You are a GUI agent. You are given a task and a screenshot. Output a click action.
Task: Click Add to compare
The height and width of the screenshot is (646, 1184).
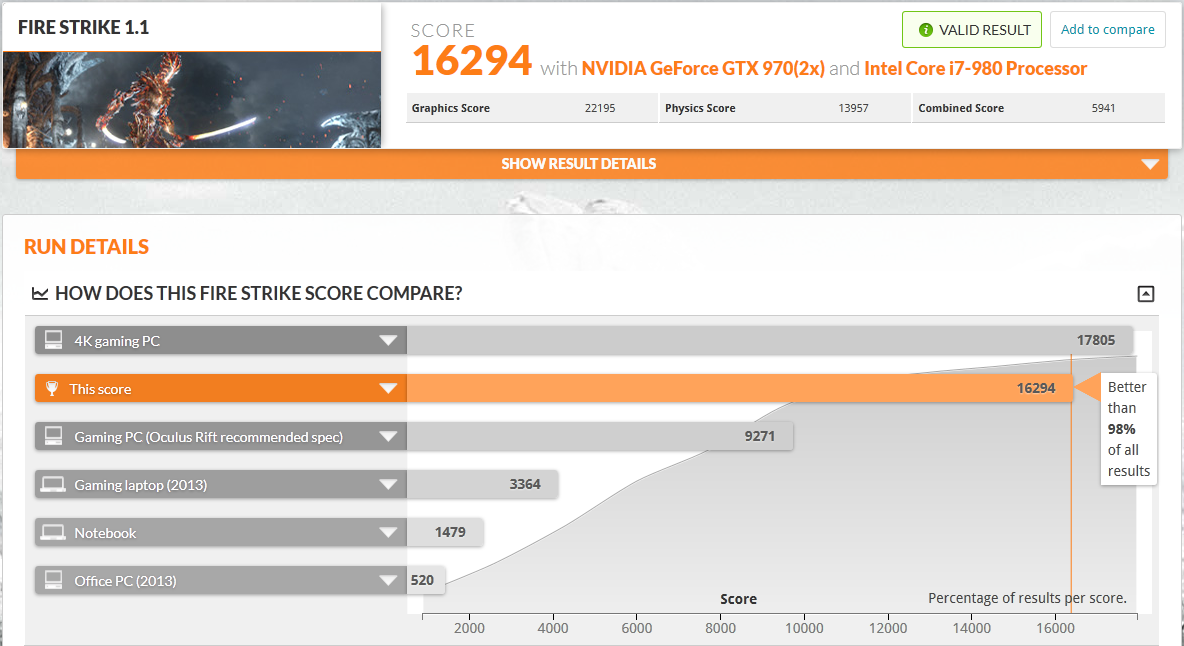[x=1108, y=29]
